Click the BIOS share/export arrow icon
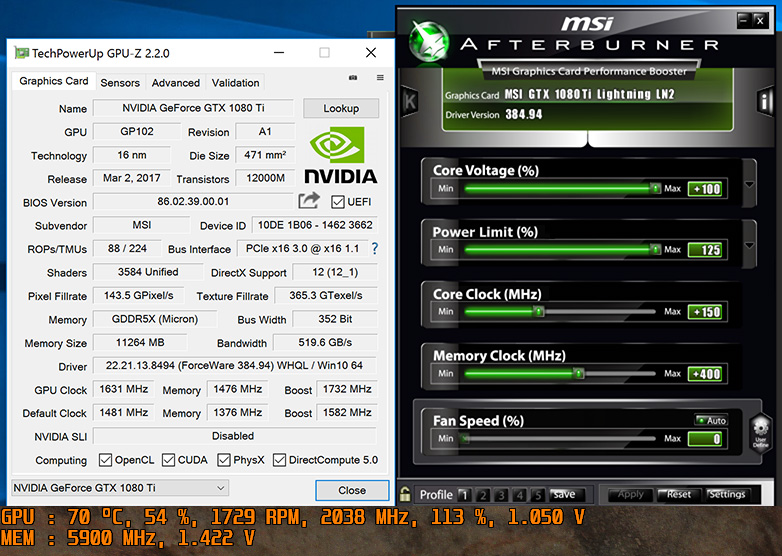 coord(309,200)
